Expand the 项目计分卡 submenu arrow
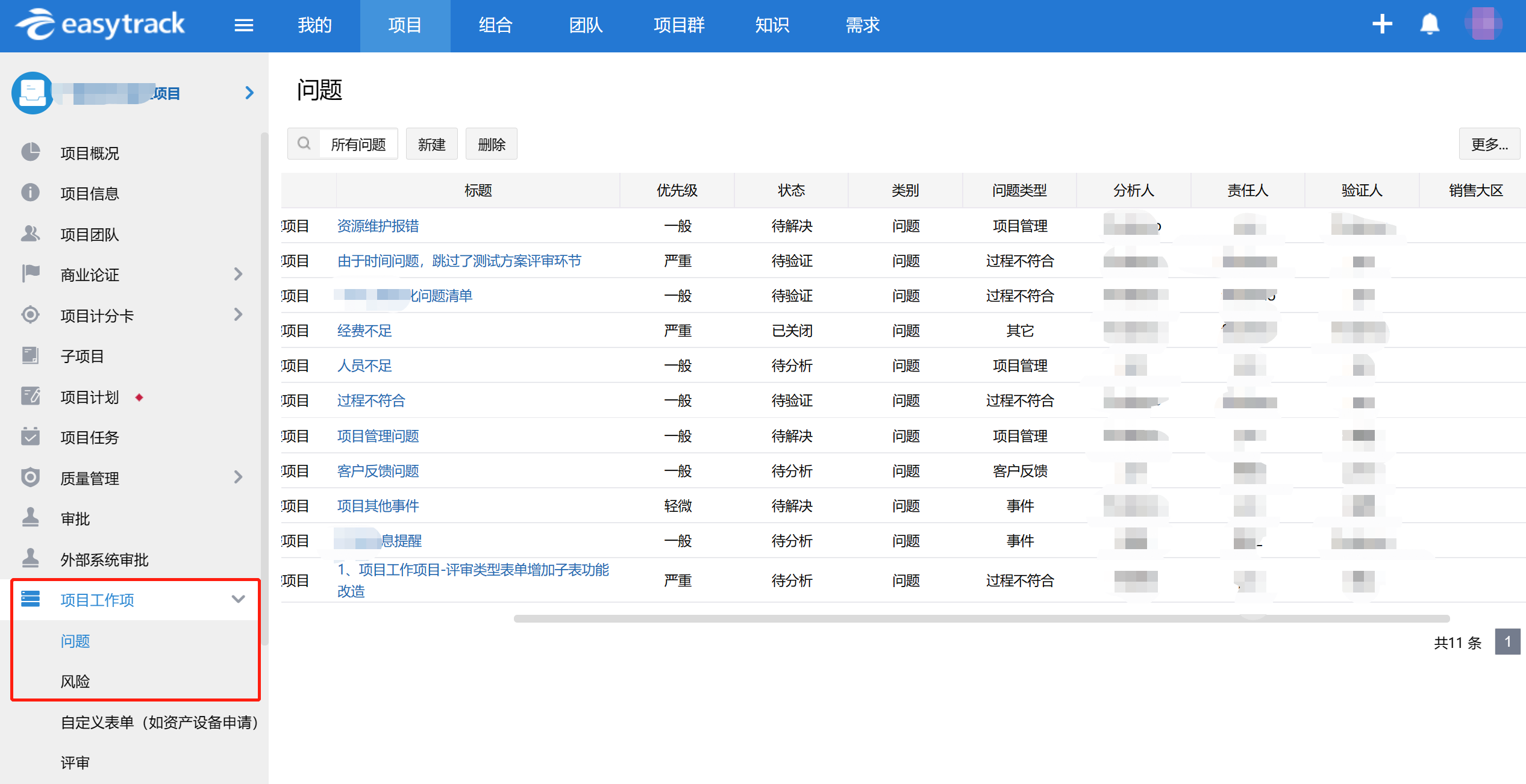1526x784 pixels. pyautogui.click(x=239, y=315)
